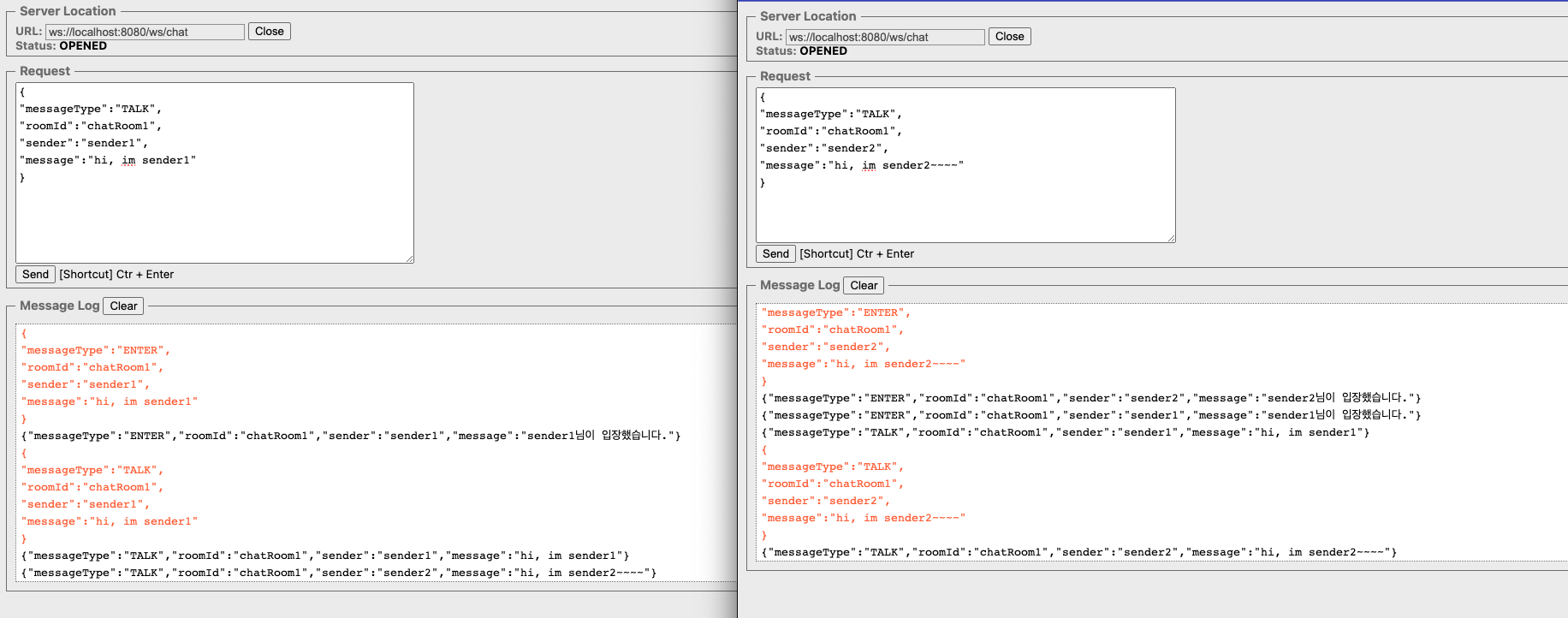Click right log line "sender2님이 입장했습니다."
This screenshot has width=1568, height=618.
click(x=1091, y=398)
